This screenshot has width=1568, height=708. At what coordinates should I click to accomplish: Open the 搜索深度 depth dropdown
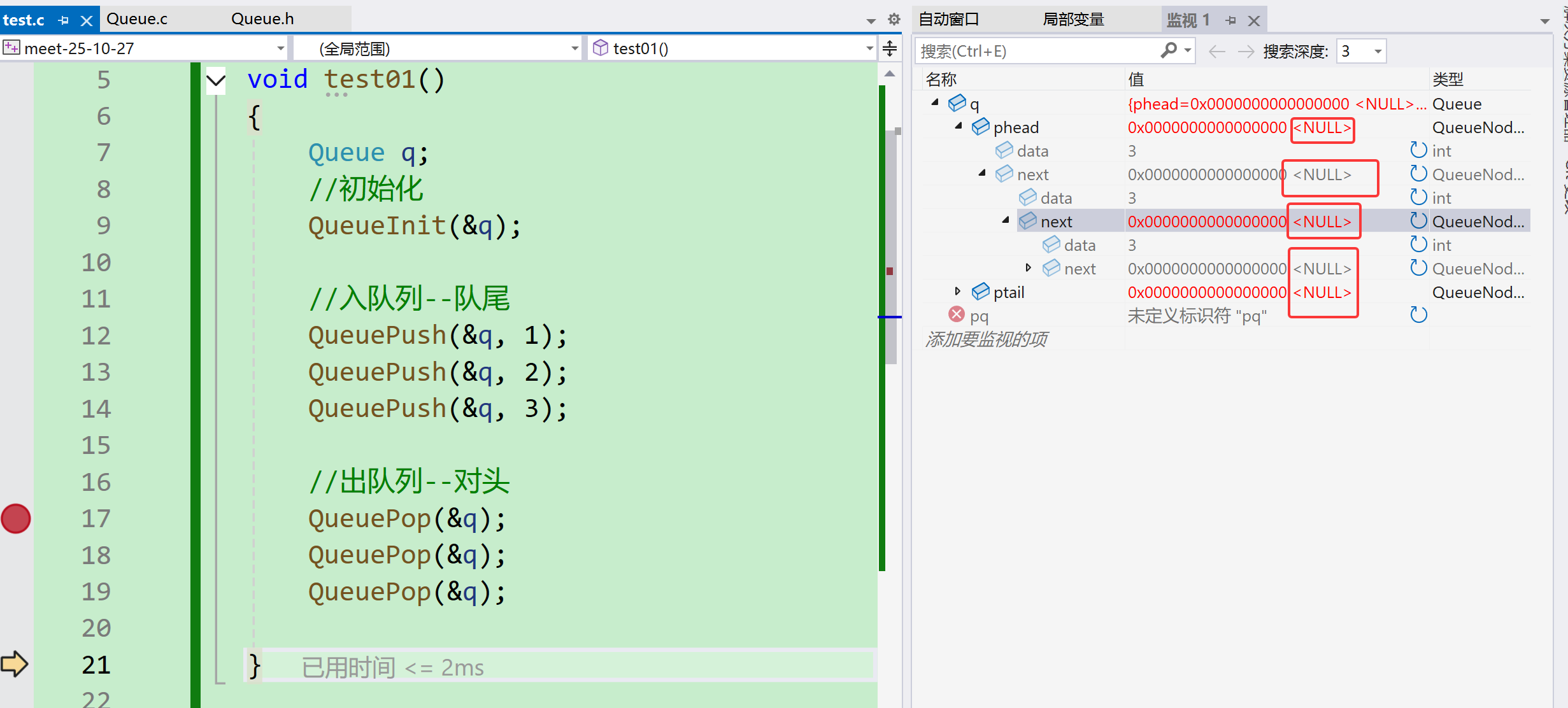click(1378, 51)
